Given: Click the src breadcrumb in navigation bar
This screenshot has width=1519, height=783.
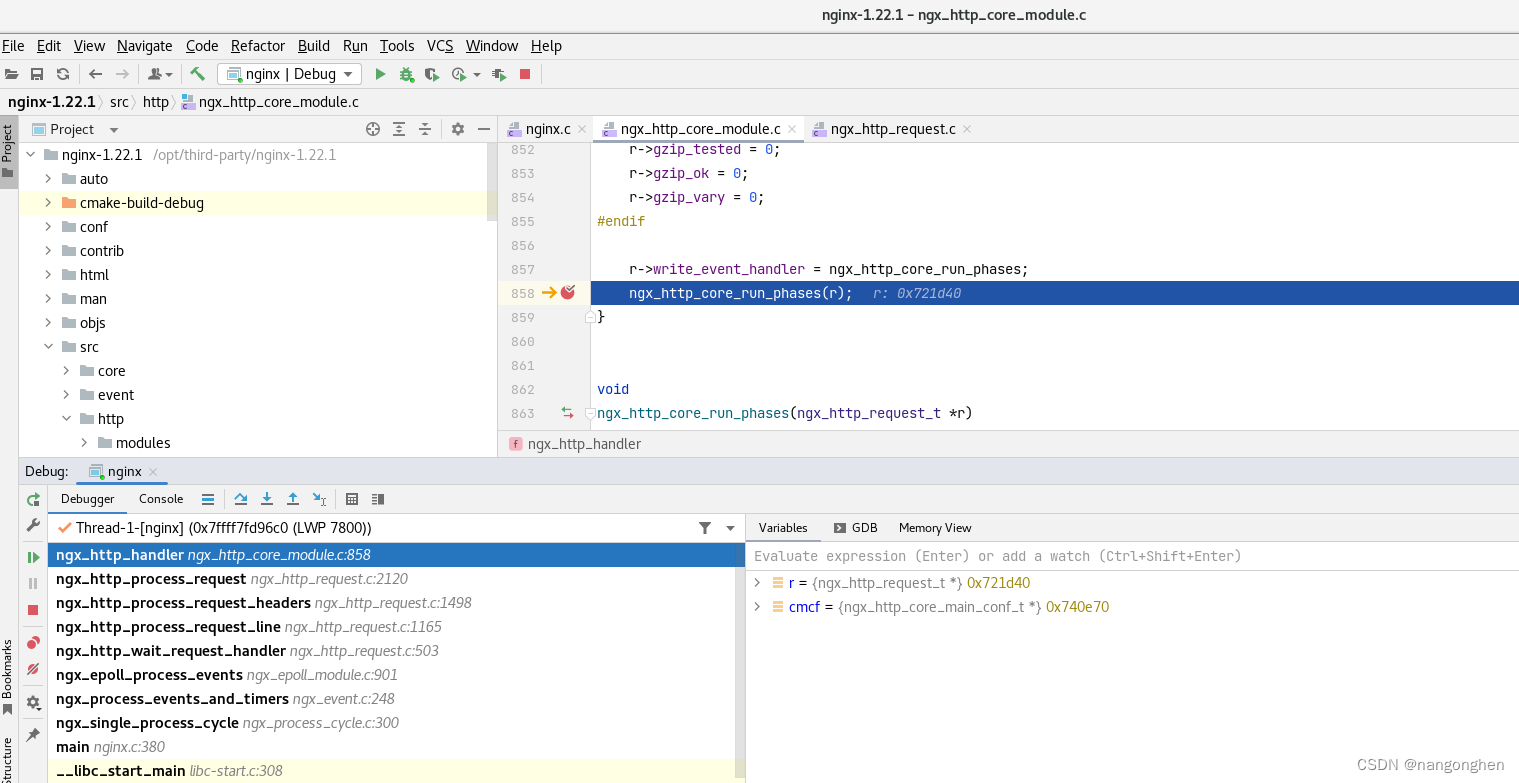Looking at the screenshot, I should [119, 102].
